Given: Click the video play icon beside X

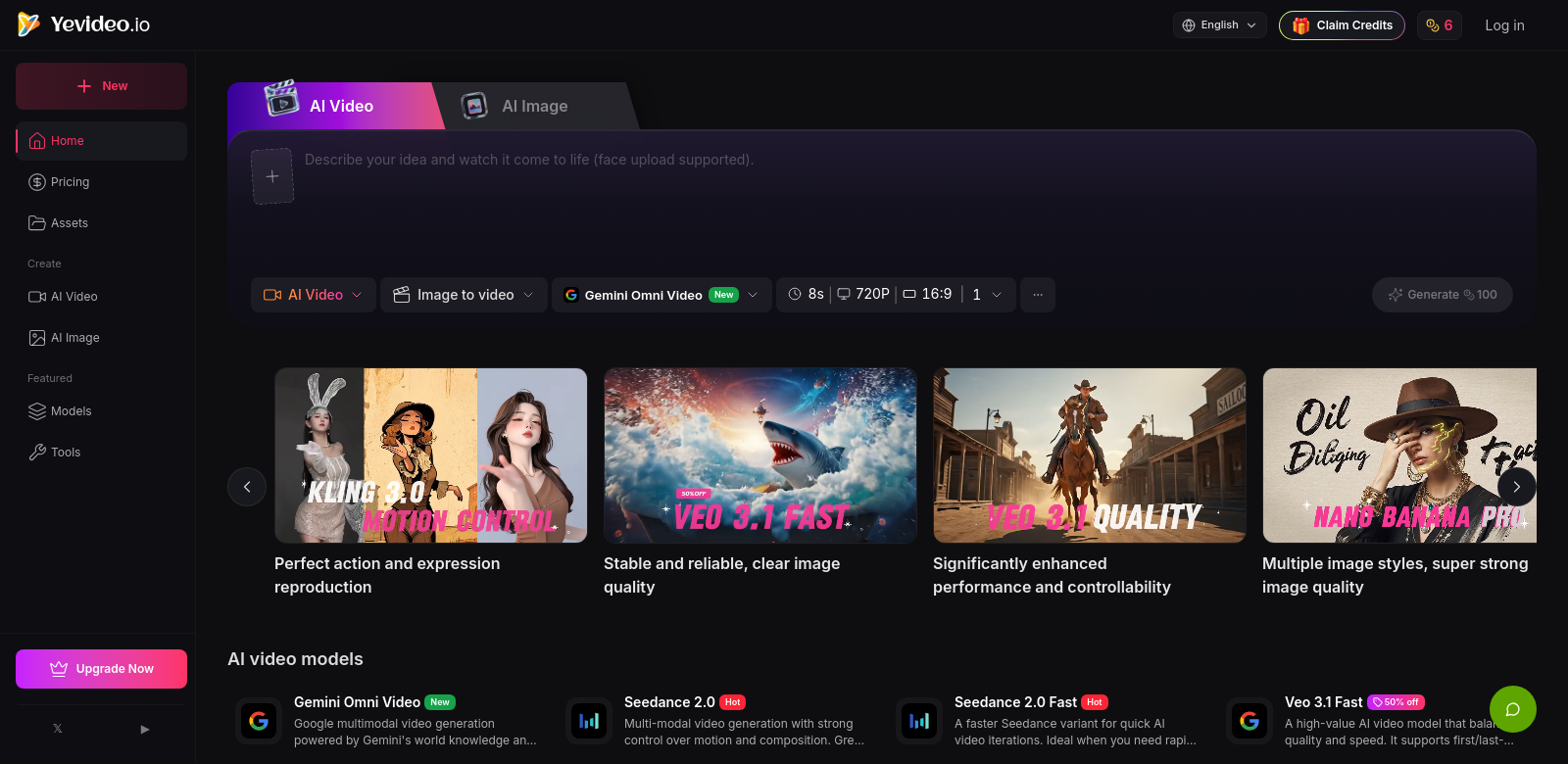Looking at the screenshot, I should [x=145, y=729].
